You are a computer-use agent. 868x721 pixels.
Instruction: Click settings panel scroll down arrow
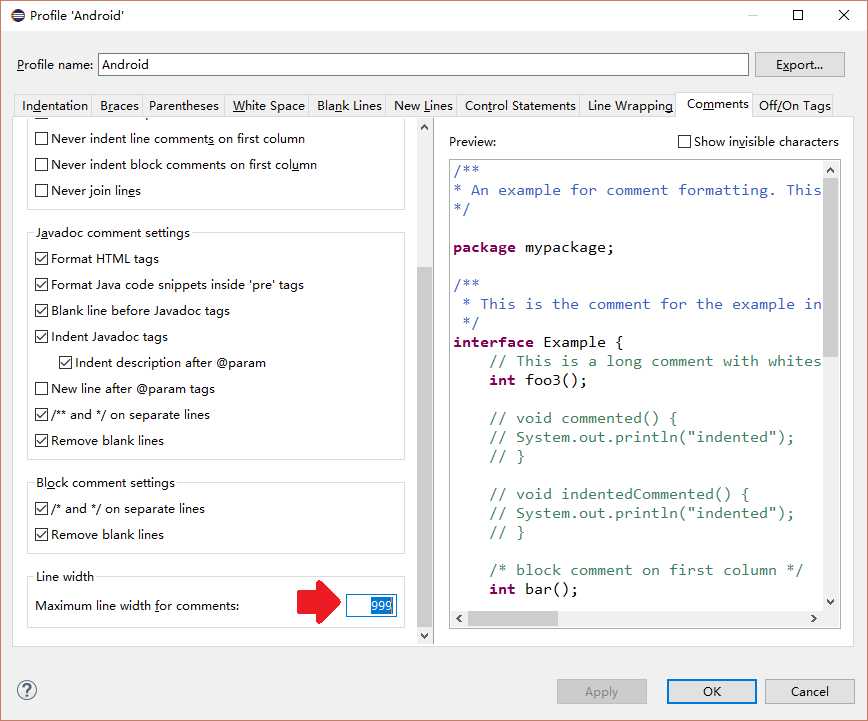(425, 636)
